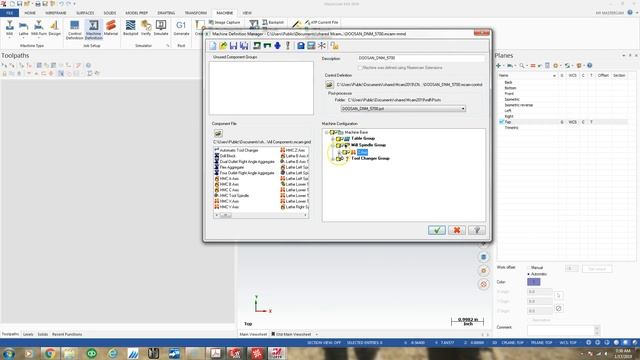Click the magnifier icon in Planes toolbar
The height and width of the screenshot is (360, 640).
point(522,65)
